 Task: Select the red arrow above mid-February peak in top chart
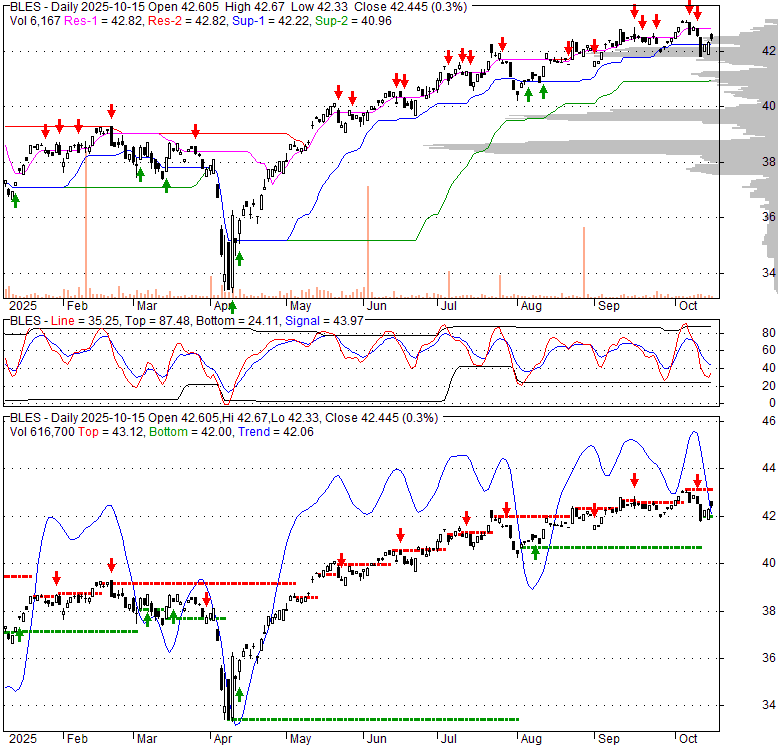[x=111, y=111]
